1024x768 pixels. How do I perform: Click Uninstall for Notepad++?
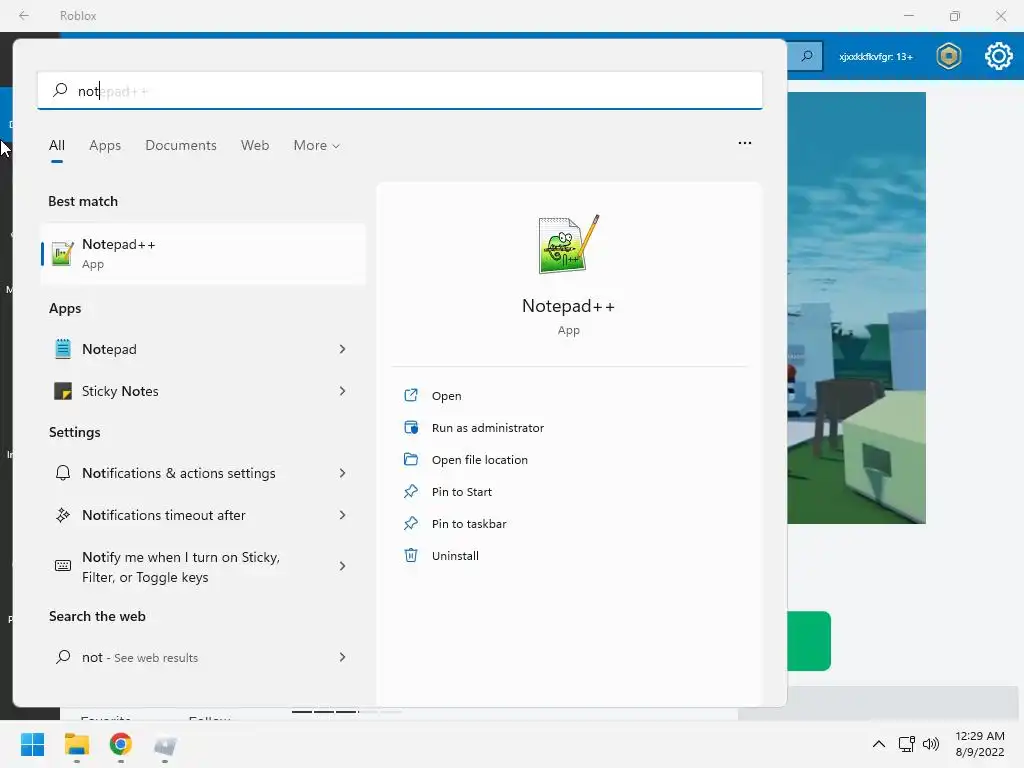(x=455, y=556)
